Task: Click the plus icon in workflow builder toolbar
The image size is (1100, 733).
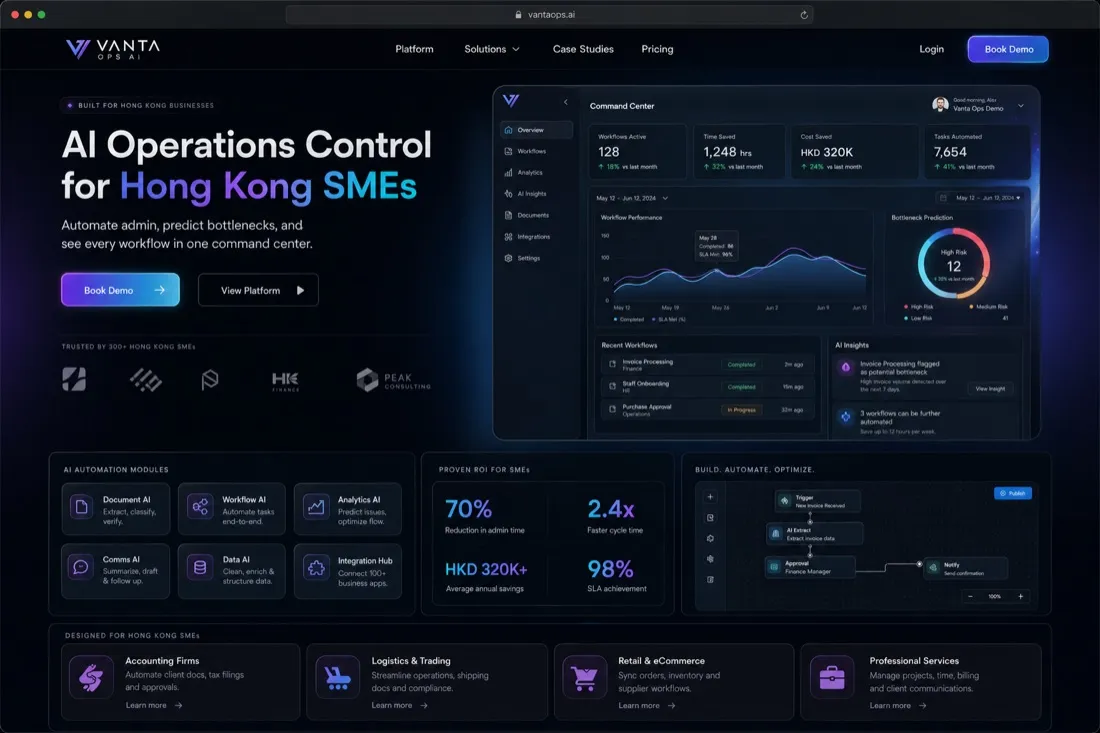Action: click(x=710, y=497)
